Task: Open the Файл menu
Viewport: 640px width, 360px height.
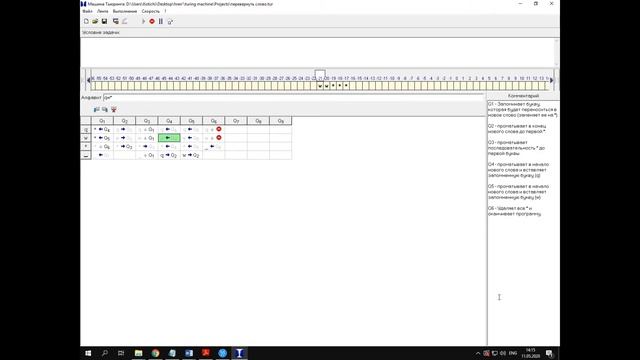Action: point(87,11)
